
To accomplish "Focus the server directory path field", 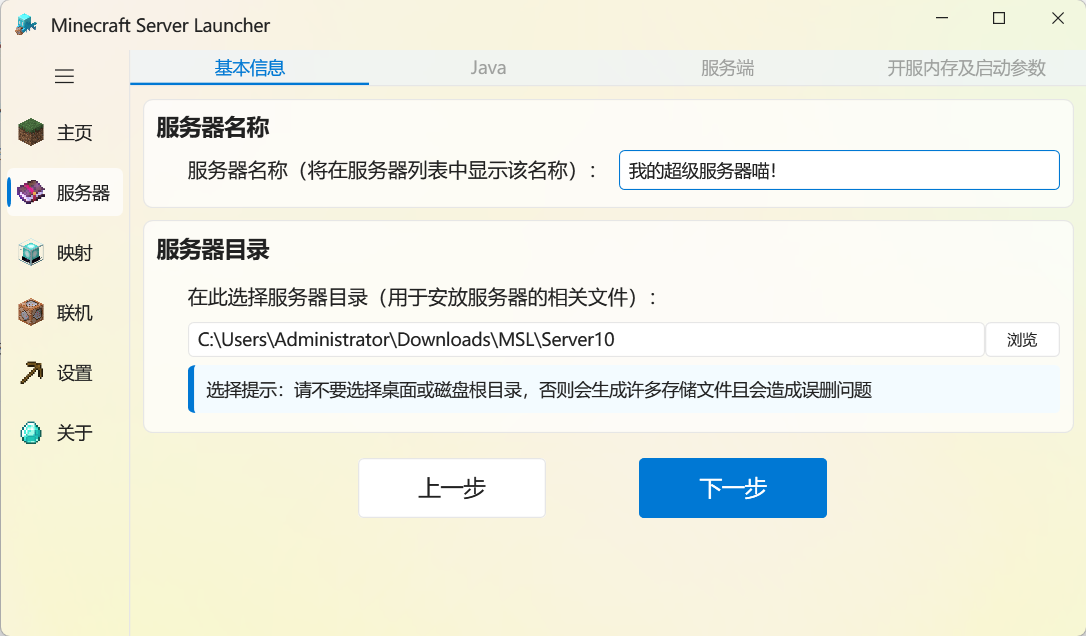I will 585,339.
